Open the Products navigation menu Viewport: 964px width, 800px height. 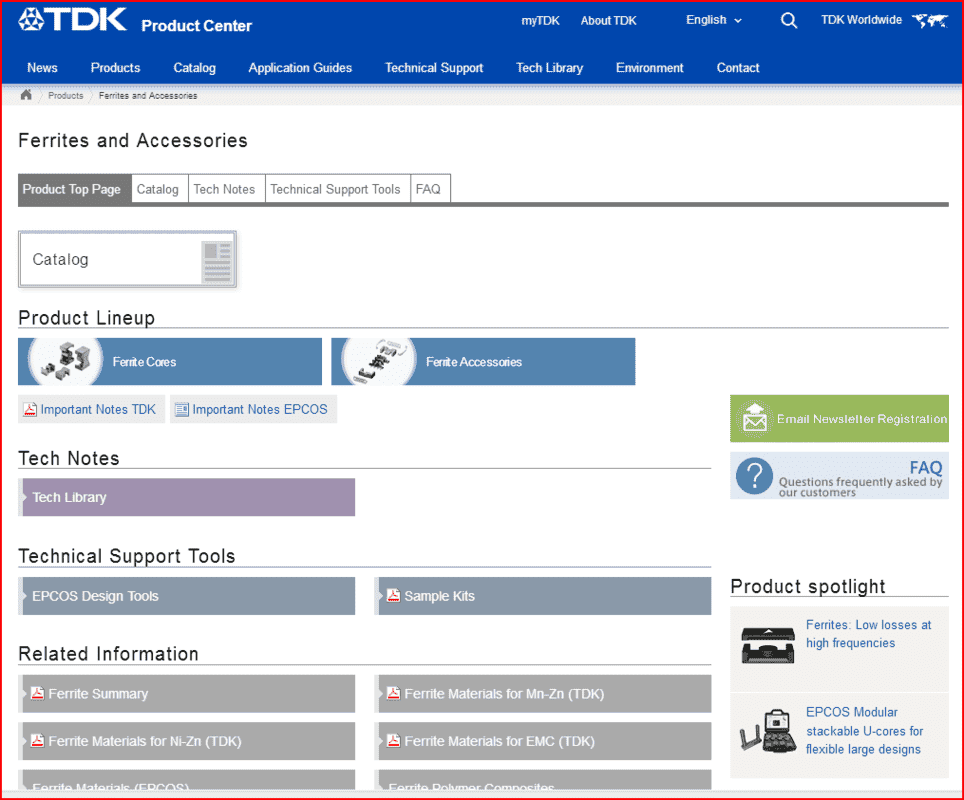tap(115, 68)
